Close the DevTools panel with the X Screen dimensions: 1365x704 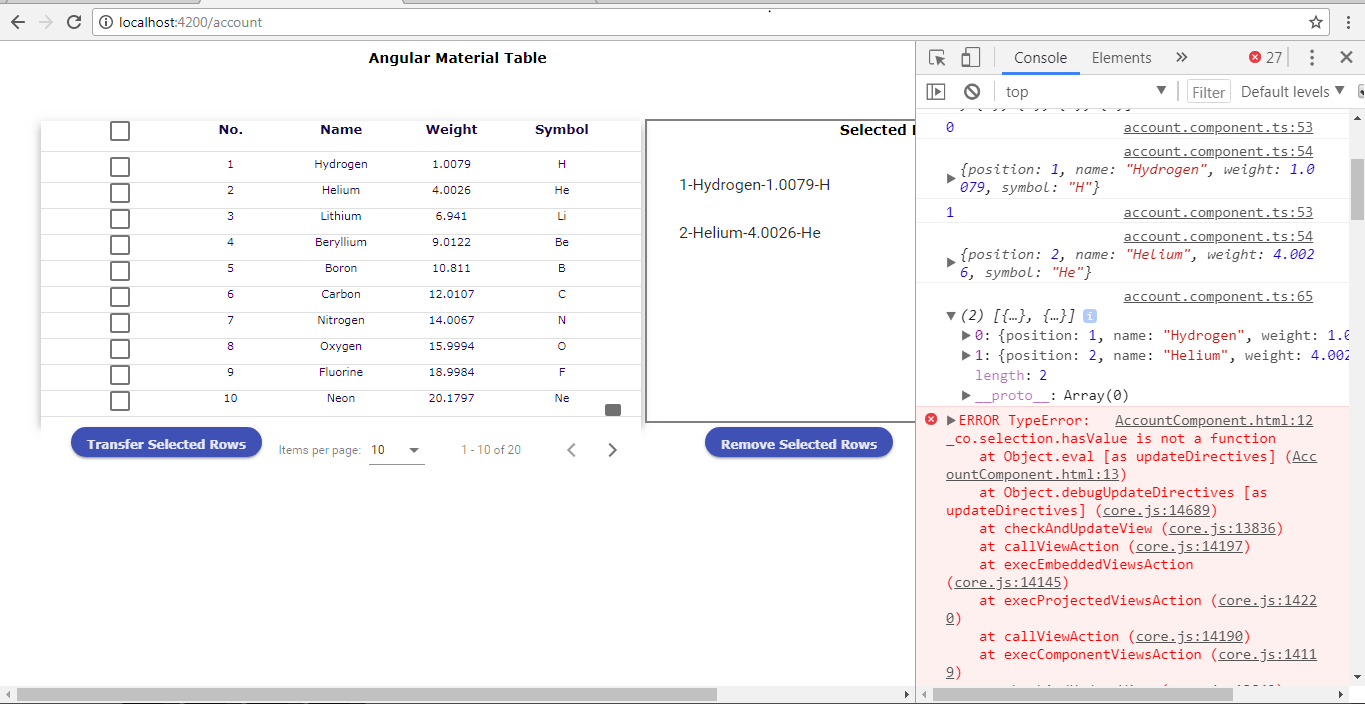click(x=1346, y=58)
